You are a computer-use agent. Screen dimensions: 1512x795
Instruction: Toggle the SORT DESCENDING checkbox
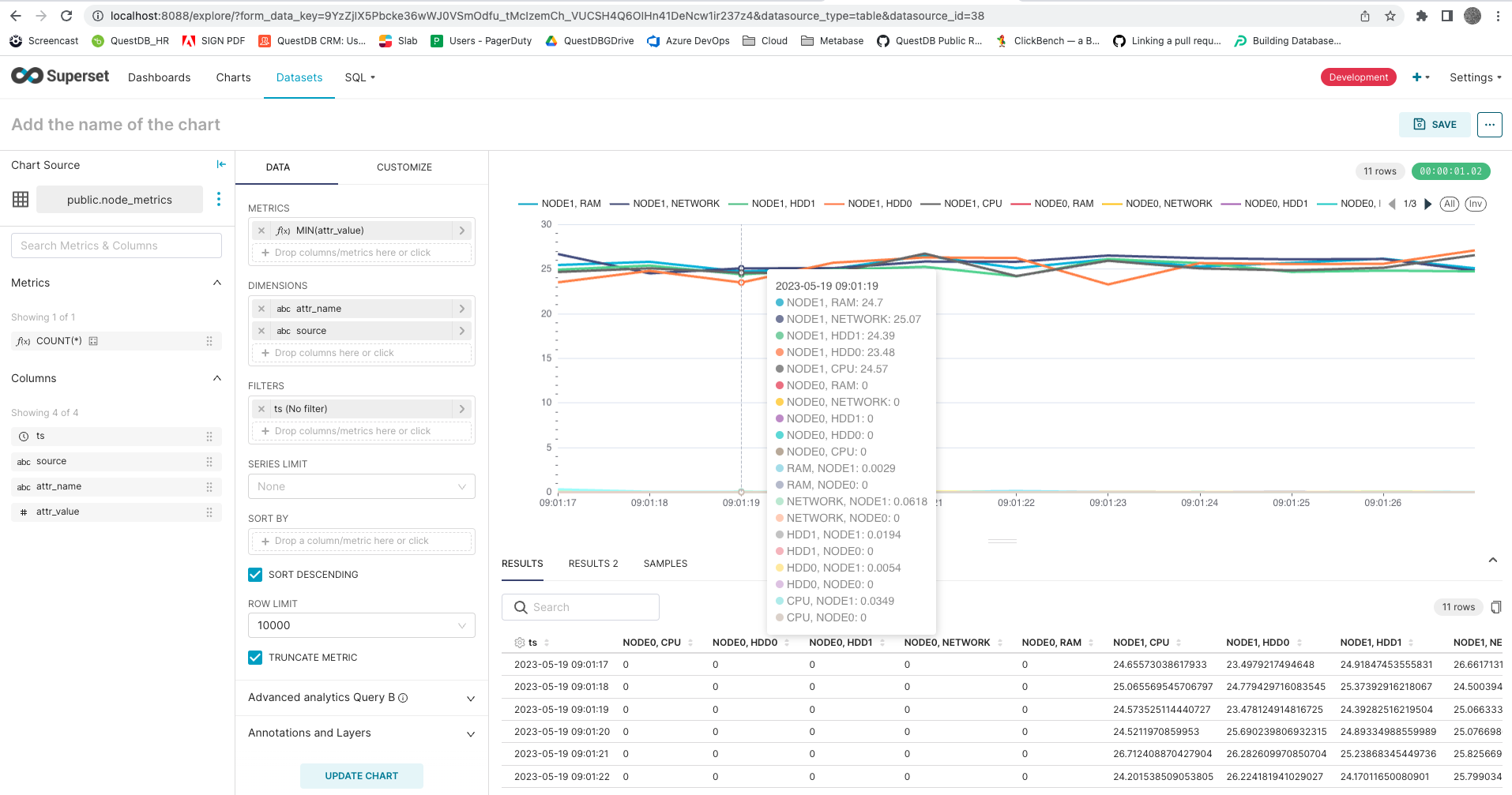tap(255, 575)
